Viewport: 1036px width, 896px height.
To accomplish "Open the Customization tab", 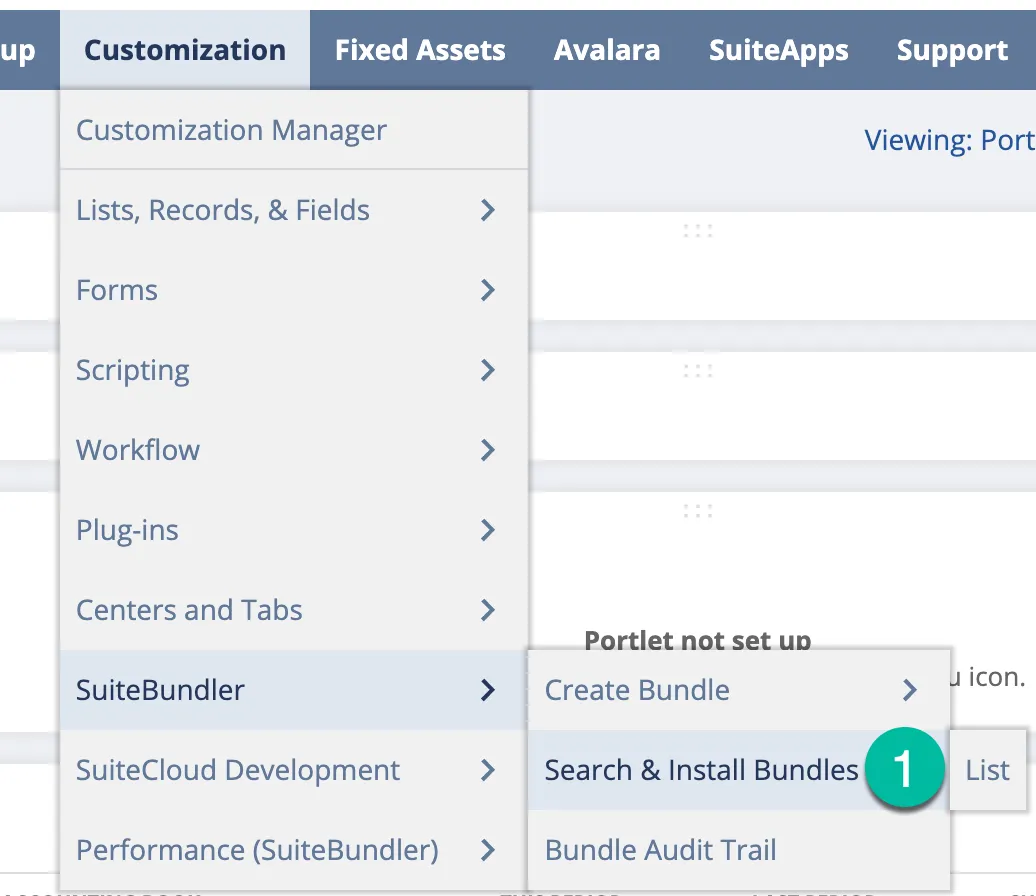I will coord(185,50).
